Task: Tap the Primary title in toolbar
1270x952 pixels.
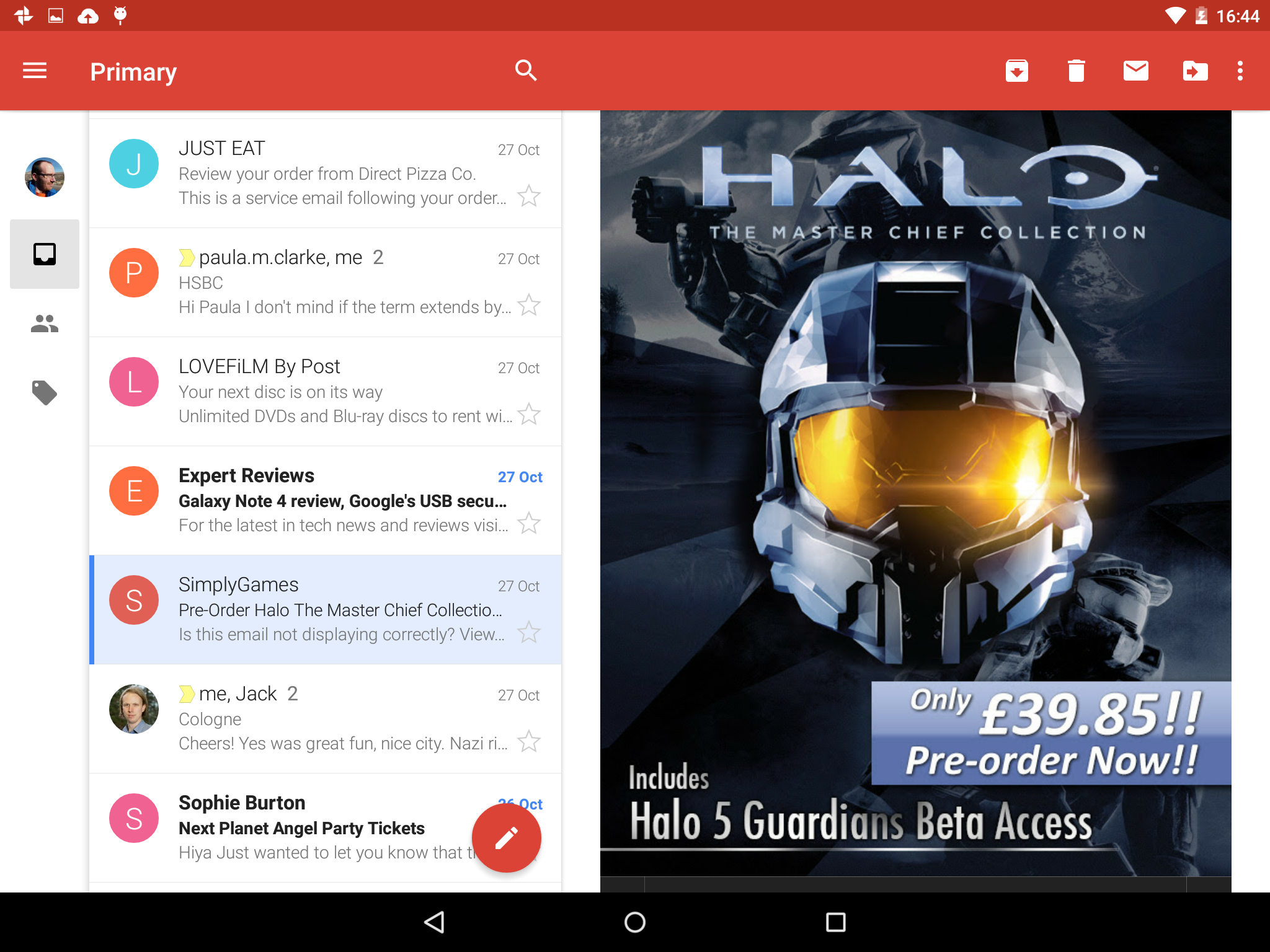Action: (x=133, y=72)
